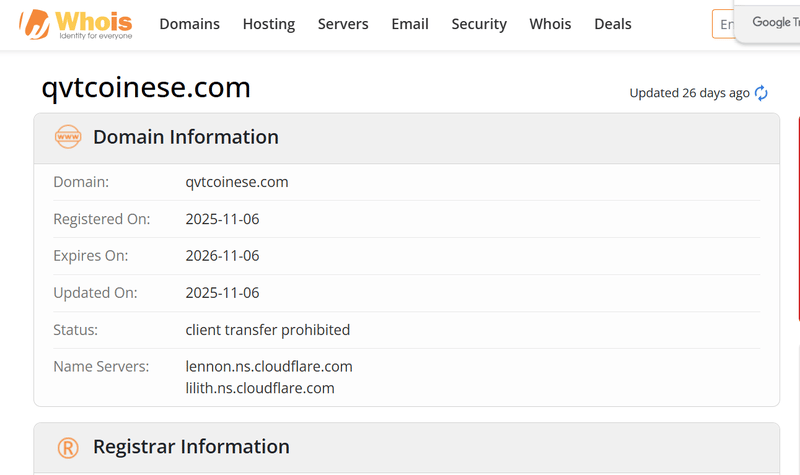The width and height of the screenshot is (800, 475).
Task: Click the orange www globe icon
Action: (68, 137)
